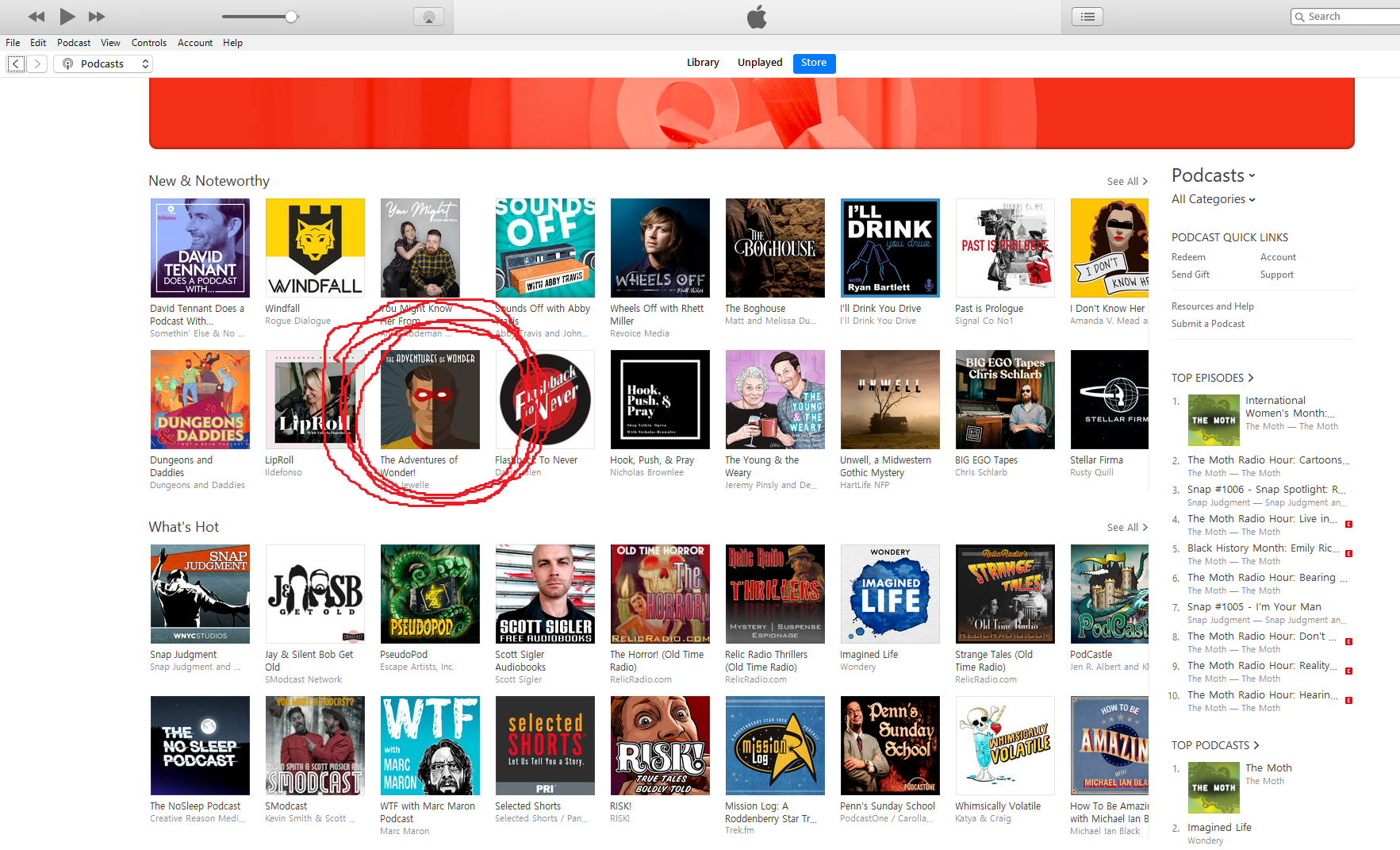Open Resources and Help link

pyautogui.click(x=1213, y=306)
